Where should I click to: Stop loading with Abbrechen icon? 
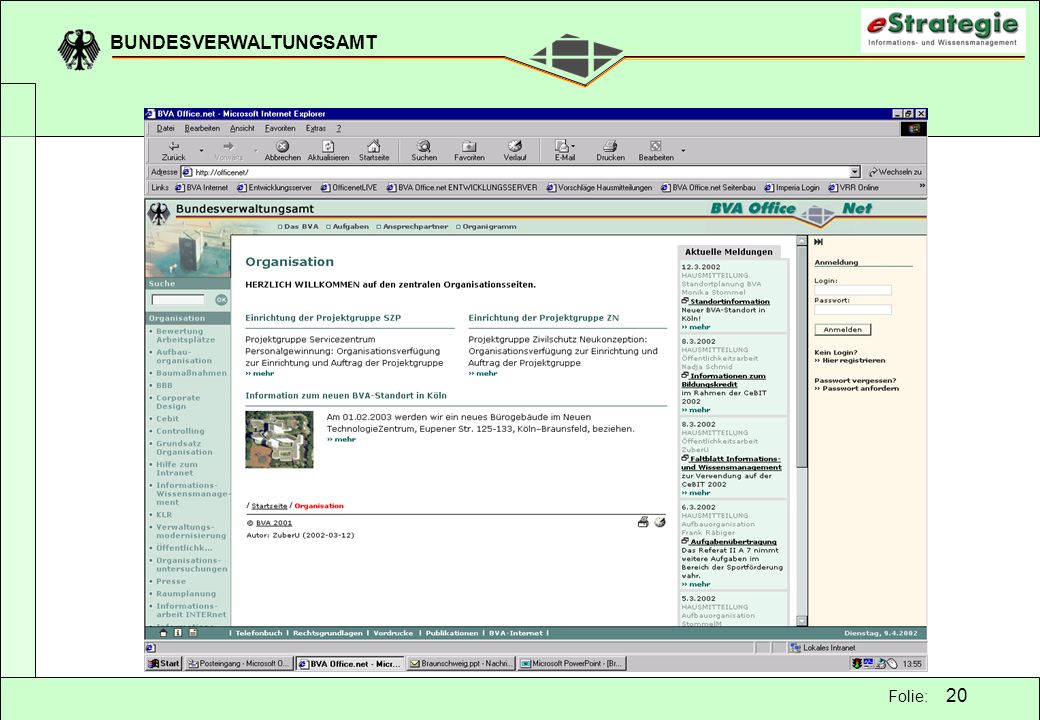tap(283, 151)
